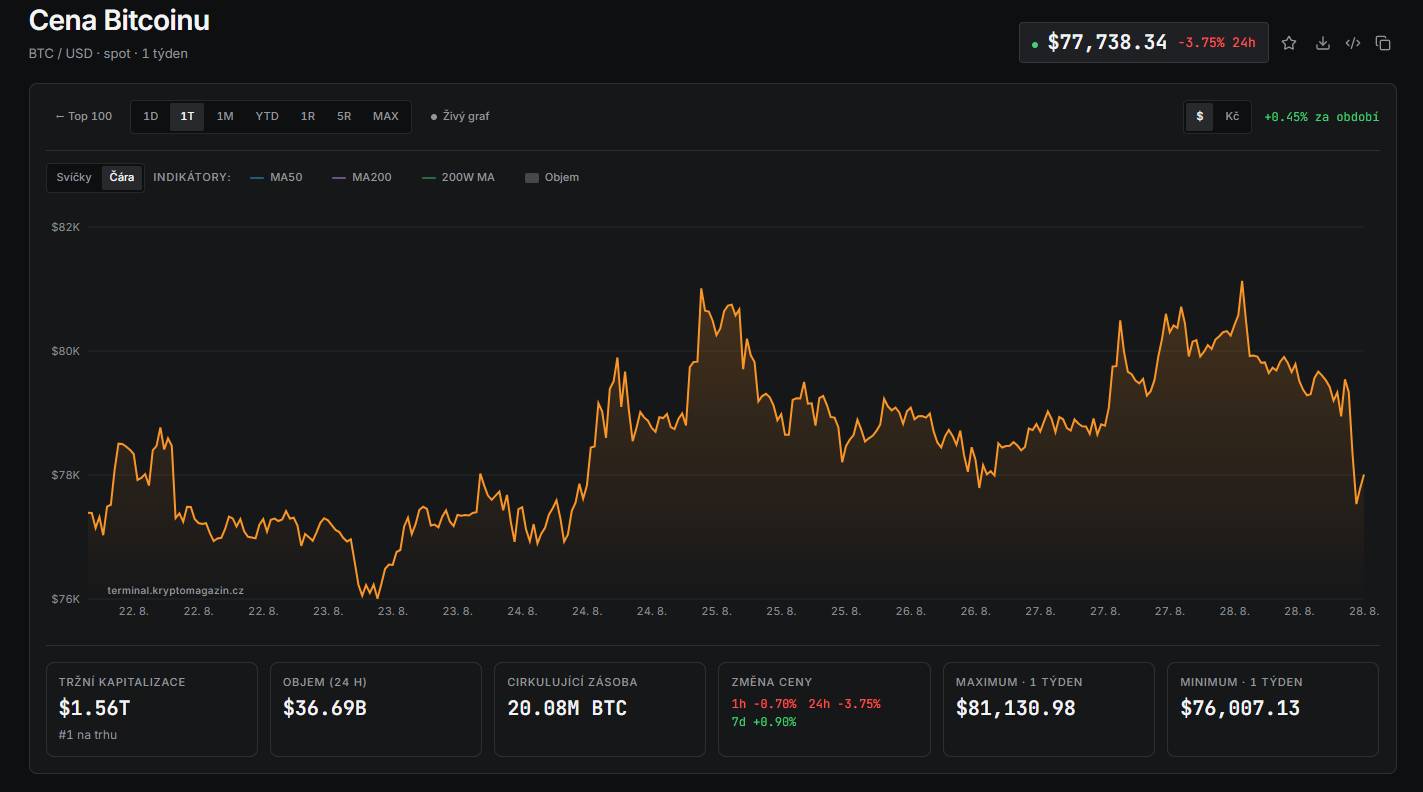Click the $78K axis label
This screenshot has height=792, width=1423.
click(x=66, y=475)
